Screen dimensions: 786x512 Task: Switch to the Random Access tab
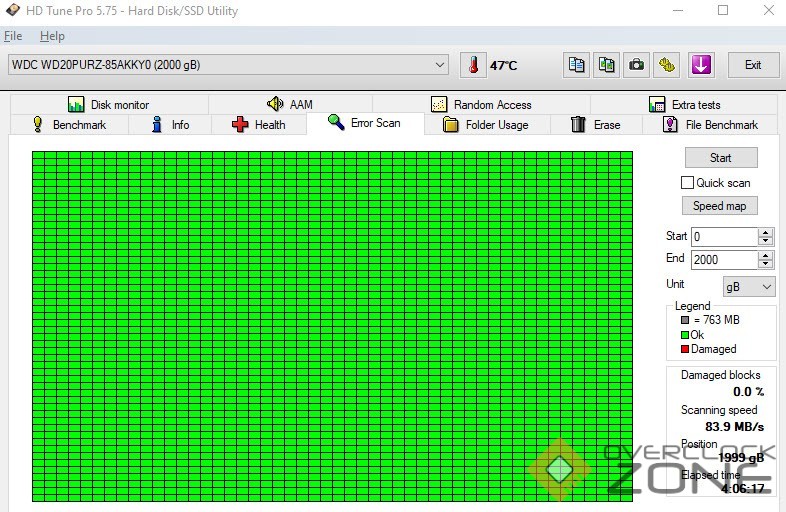click(481, 104)
